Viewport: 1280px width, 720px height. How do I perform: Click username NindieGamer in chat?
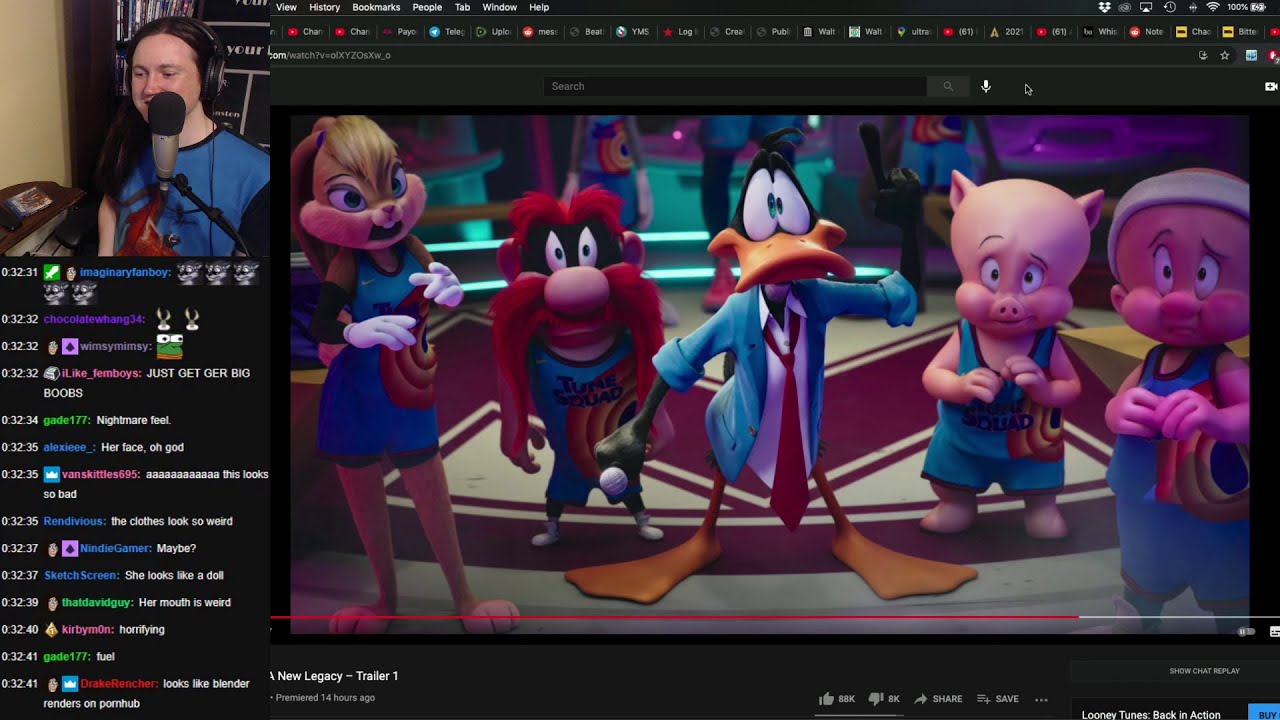coord(115,548)
